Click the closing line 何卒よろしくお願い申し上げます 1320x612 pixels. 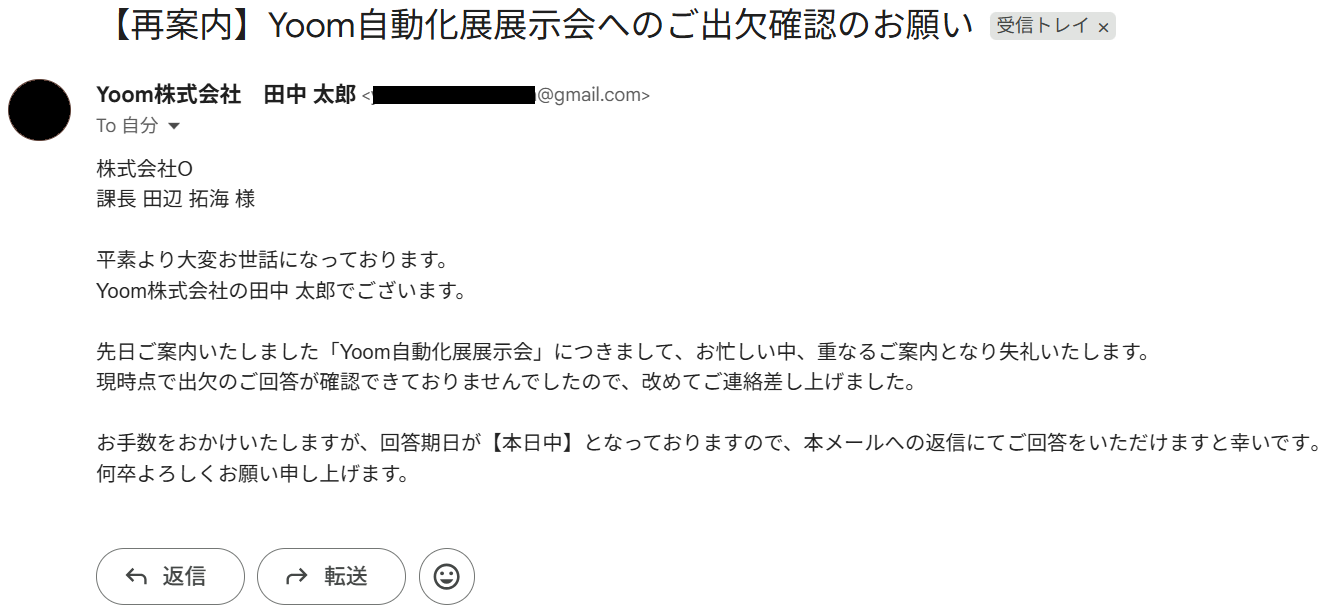253,474
